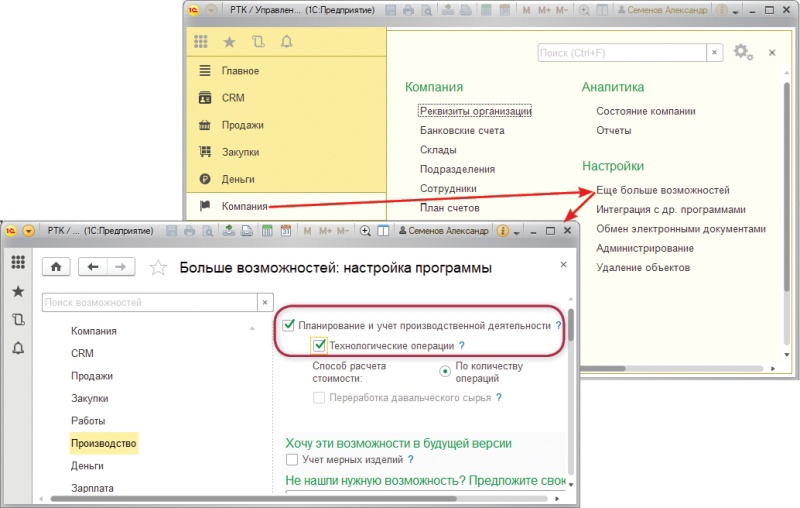Open the Реквизиты организации link

[475, 111]
